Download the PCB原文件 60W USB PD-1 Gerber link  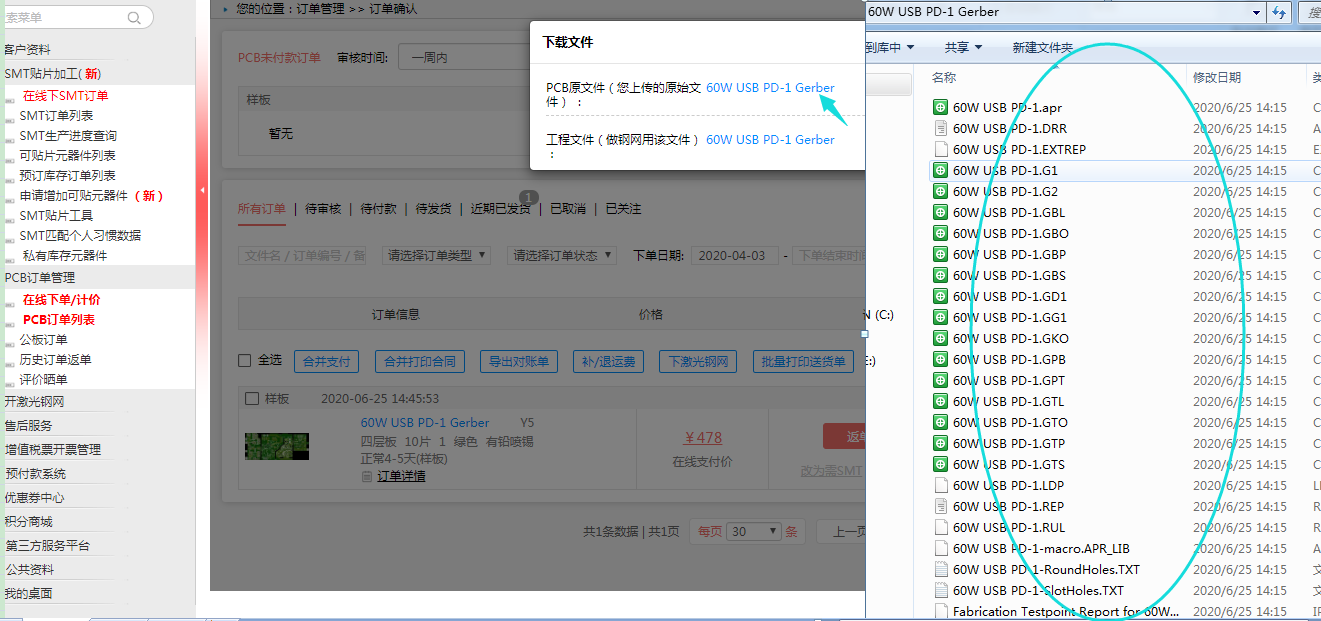770,88
